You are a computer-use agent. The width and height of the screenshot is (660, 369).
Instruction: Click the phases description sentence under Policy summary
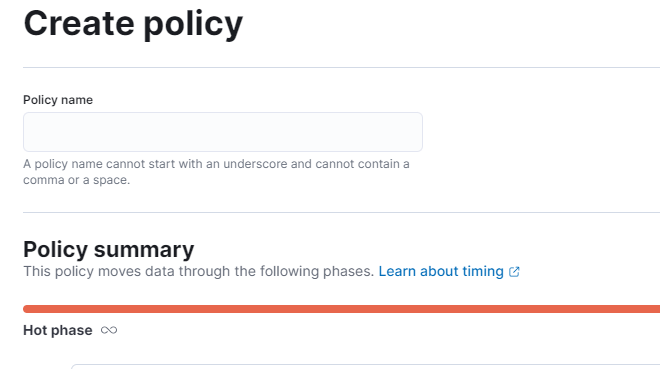(x=199, y=271)
